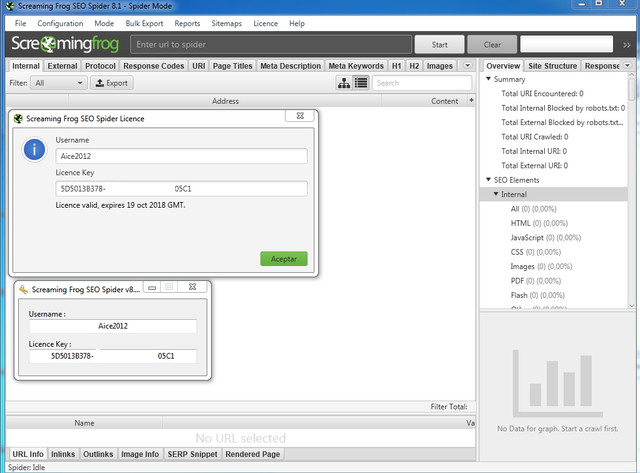Click the Clear button

[x=492, y=44]
